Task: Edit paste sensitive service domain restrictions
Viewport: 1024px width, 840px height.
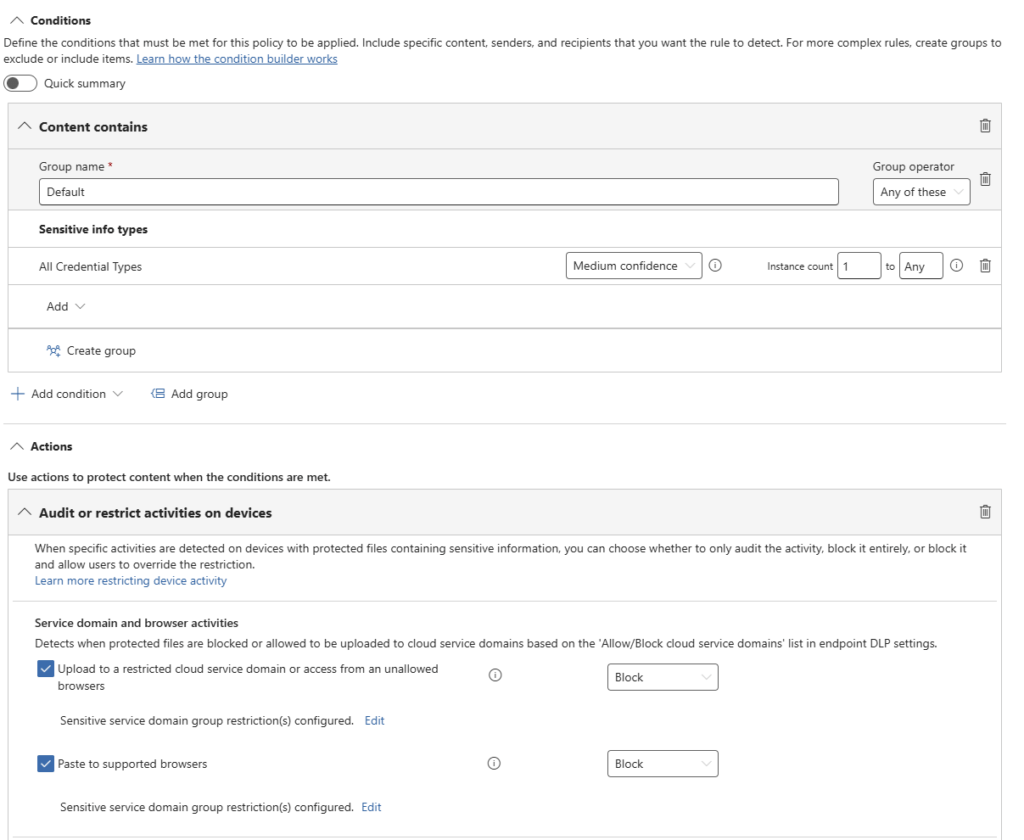Action: [x=371, y=807]
